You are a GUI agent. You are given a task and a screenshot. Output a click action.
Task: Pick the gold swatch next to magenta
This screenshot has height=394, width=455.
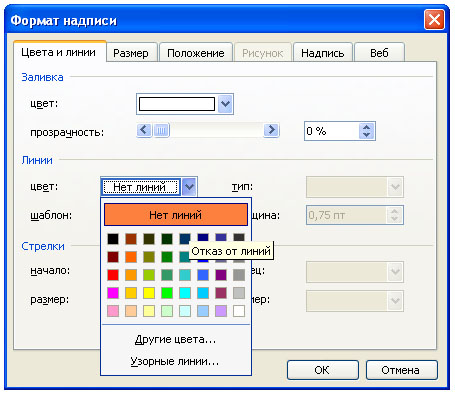pos(131,293)
